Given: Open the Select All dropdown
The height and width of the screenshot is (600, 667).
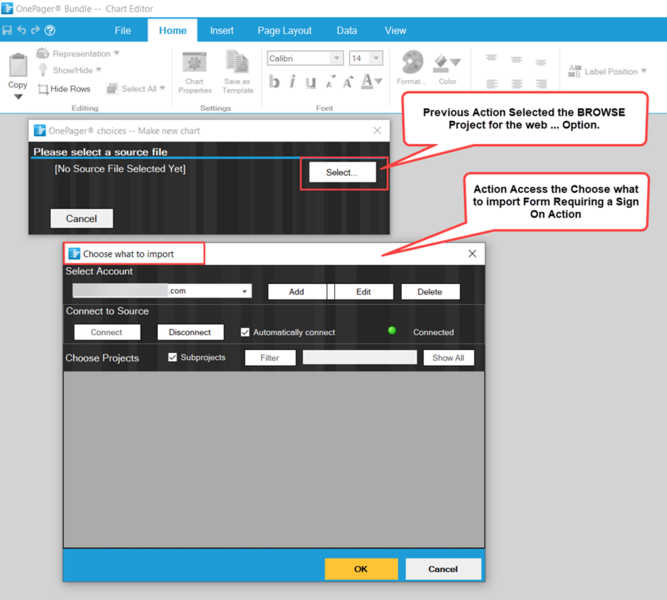Looking at the screenshot, I should 136,89.
